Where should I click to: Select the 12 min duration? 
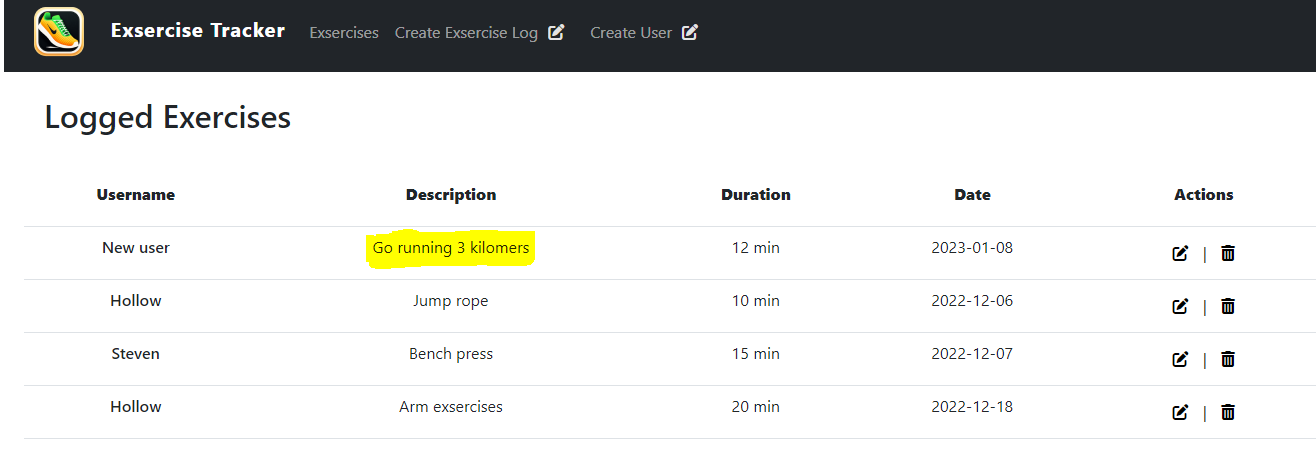click(756, 248)
